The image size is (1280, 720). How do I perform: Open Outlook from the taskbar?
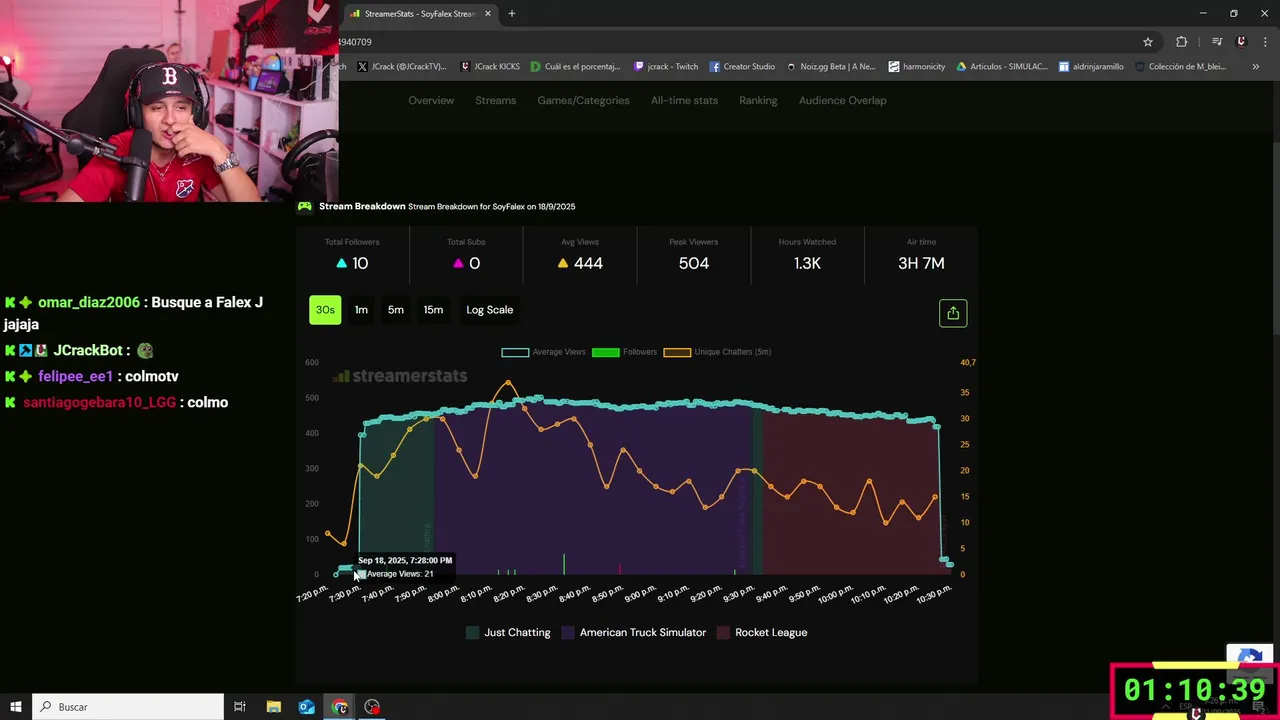(307, 707)
